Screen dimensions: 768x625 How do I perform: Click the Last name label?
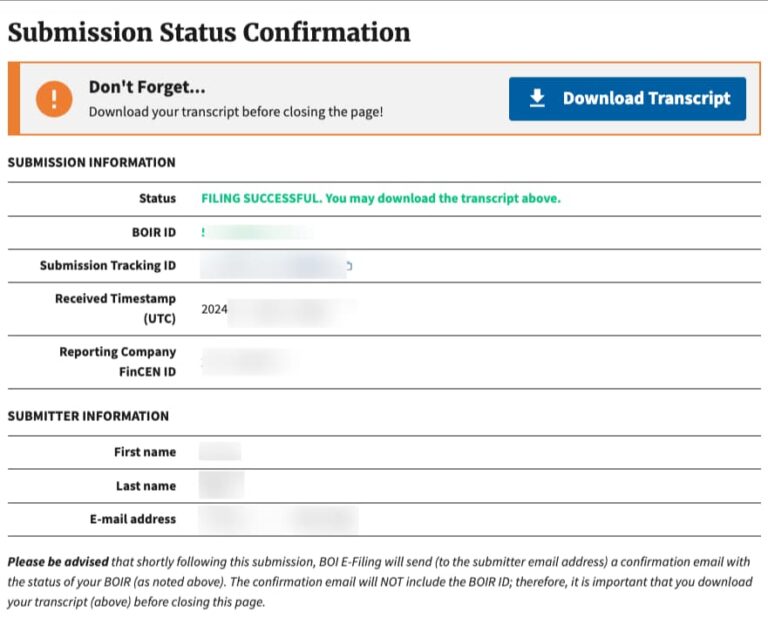[x=145, y=486]
